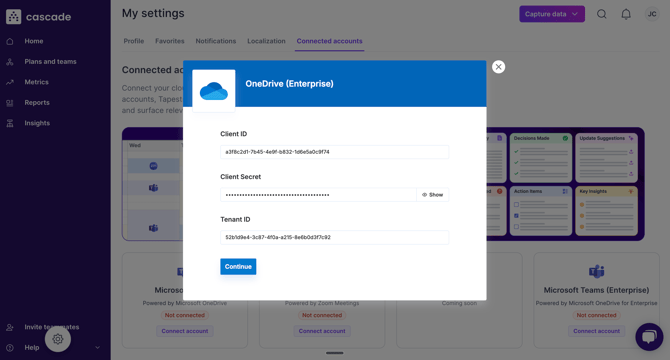
Task: Open Reports in the sidebar
Action: coord(37,102)
